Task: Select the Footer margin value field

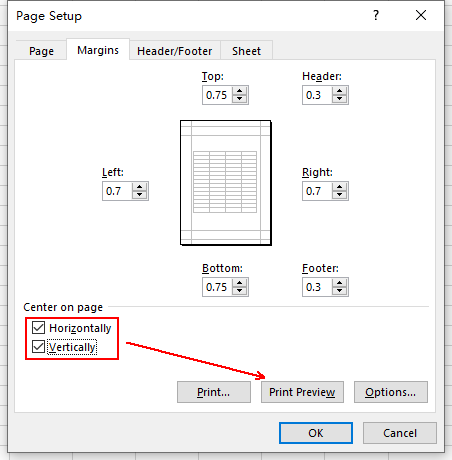Action: (x=317, y=287)
